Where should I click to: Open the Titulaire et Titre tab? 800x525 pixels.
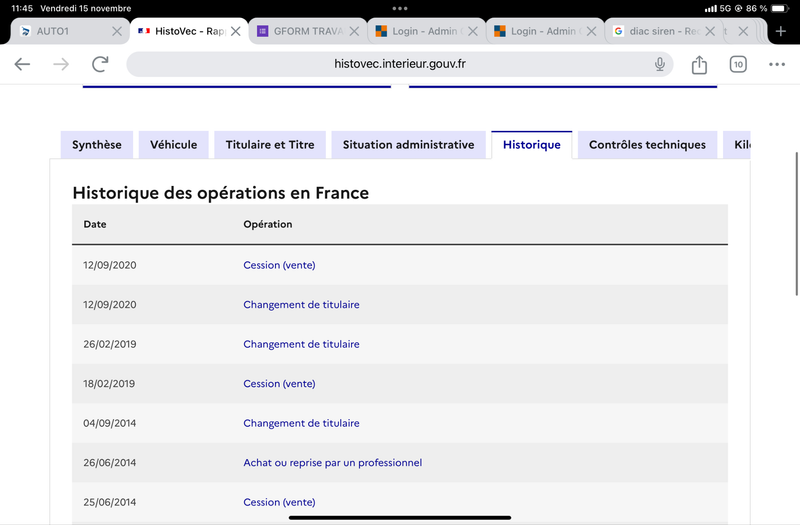tap(270, 145)
